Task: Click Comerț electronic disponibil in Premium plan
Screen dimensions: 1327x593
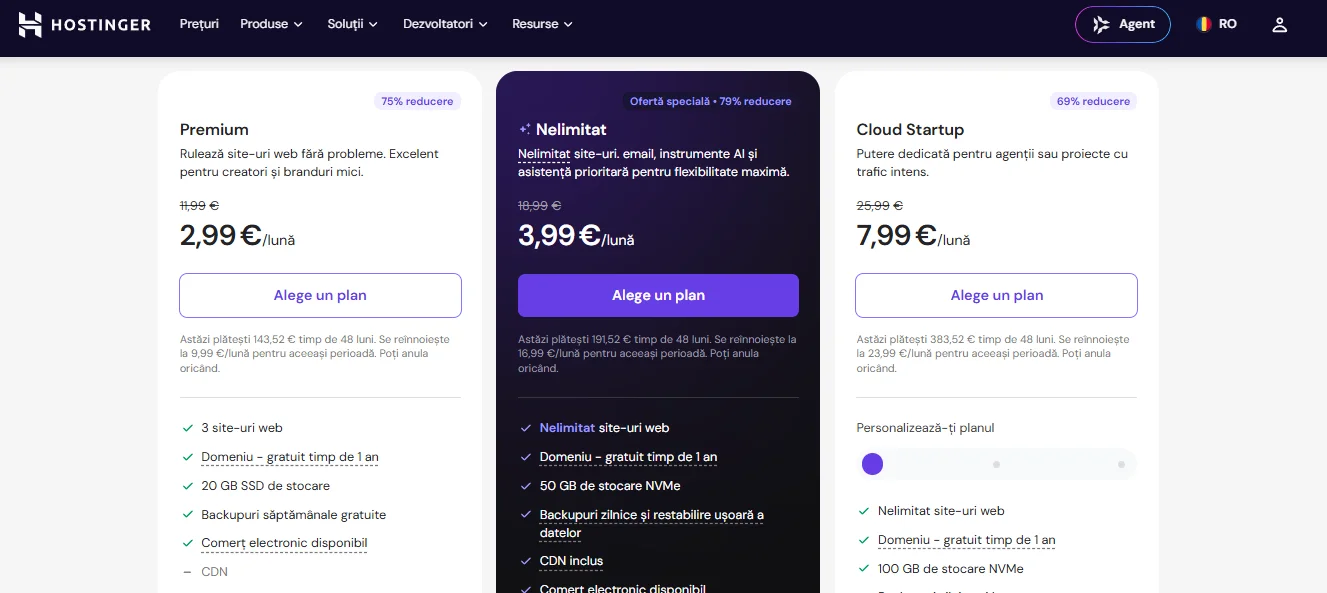Action: (284, 543)
